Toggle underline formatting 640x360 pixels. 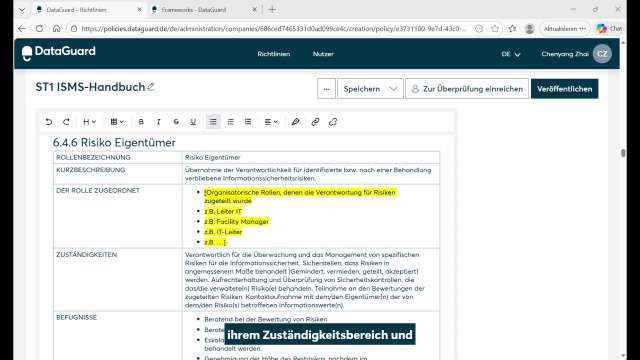coord(193,122)
